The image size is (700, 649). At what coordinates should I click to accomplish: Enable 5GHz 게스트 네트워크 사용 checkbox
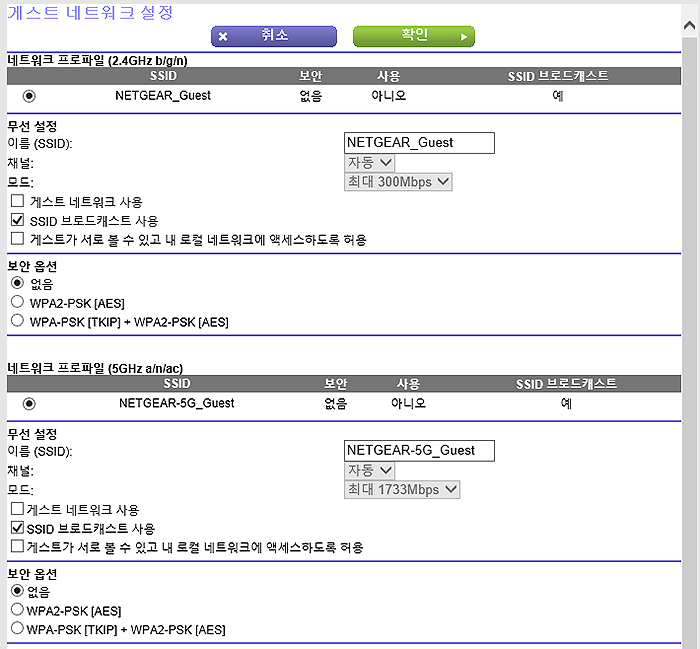click(x=17, y=509)
